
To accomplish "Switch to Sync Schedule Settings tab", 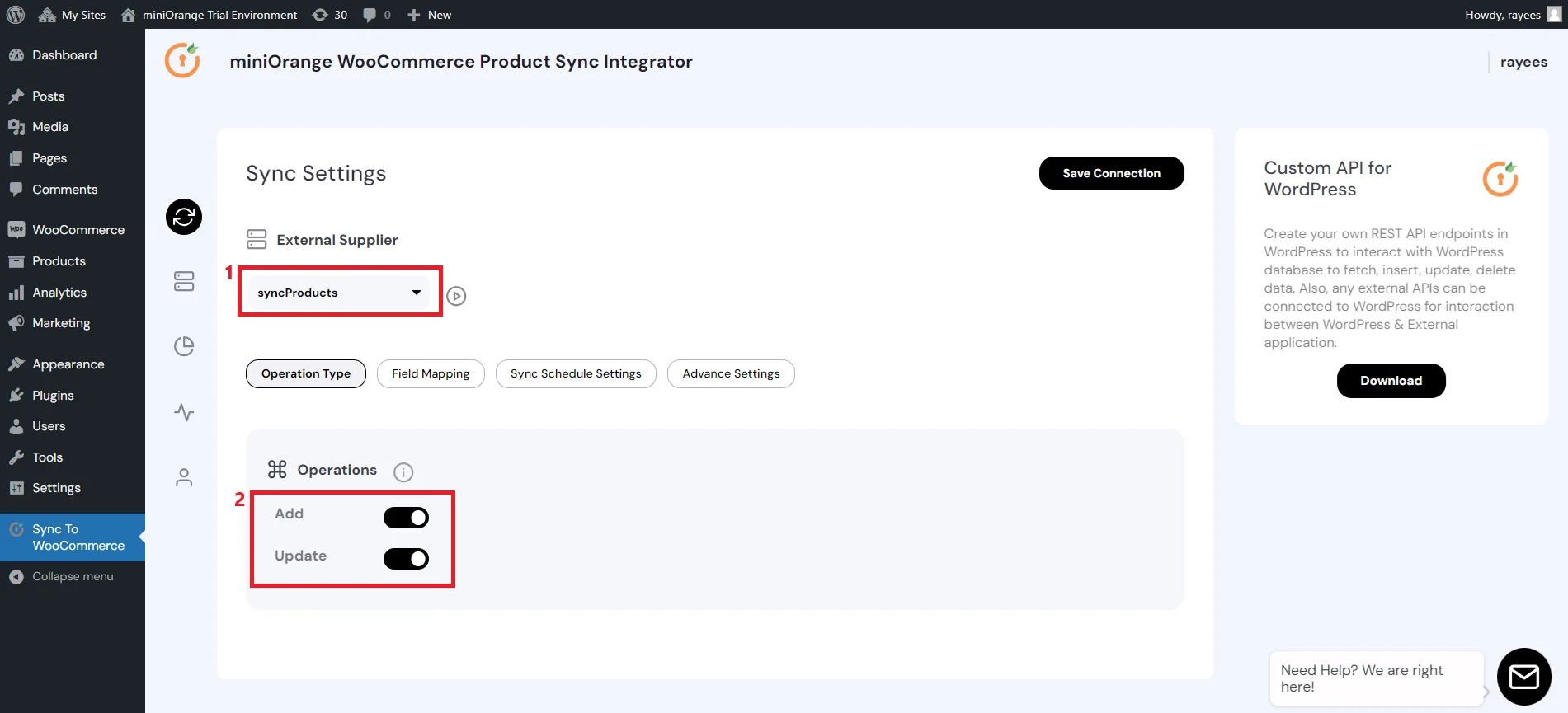I will coord(576,373).
